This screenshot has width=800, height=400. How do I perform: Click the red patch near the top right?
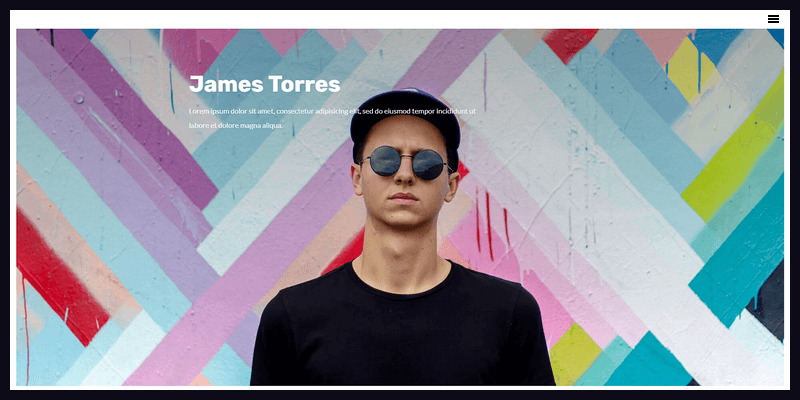569,42
